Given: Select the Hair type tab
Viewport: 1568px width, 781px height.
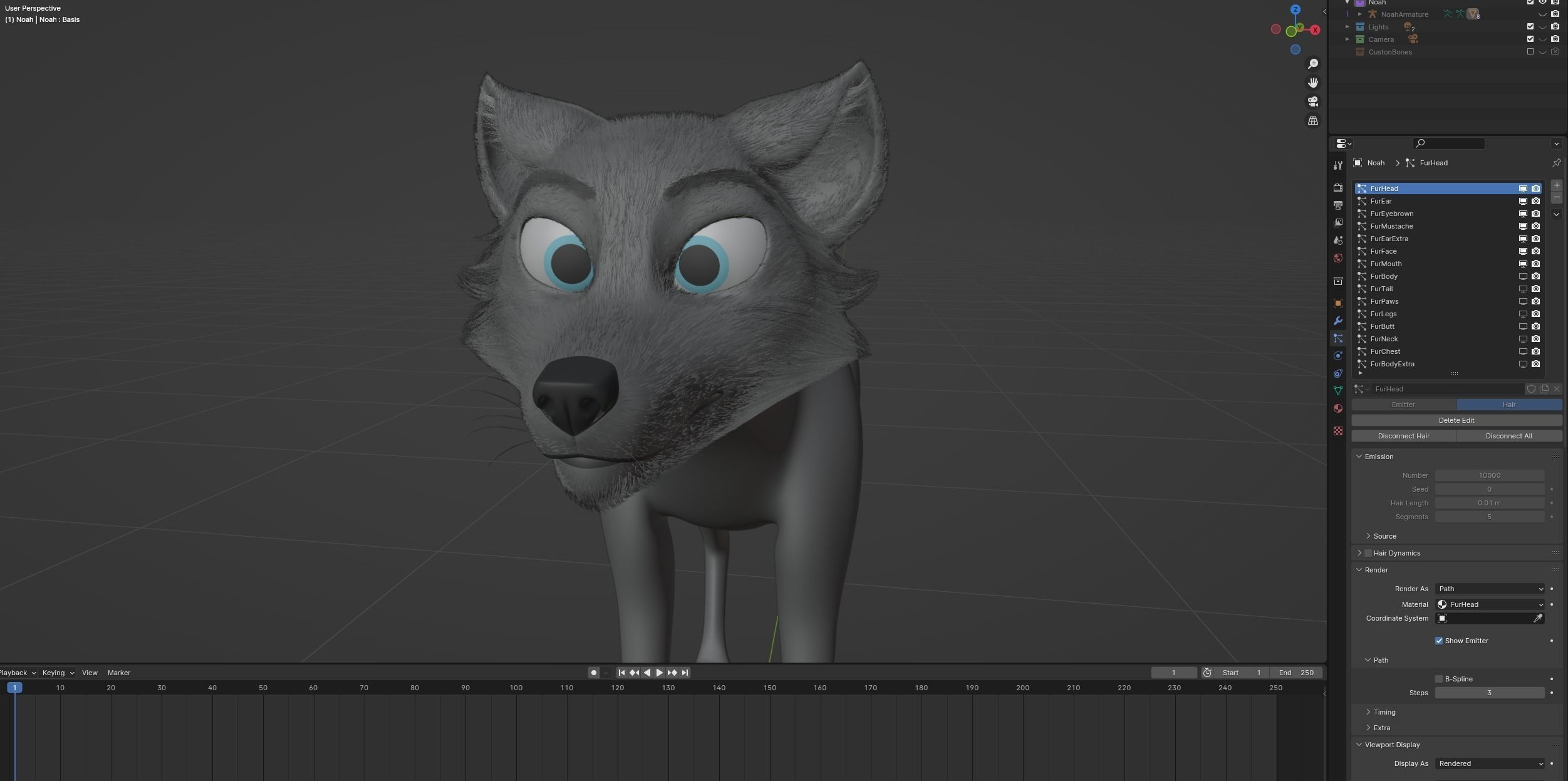Looking at the screenshot, I should click(x=1509, y=405).
